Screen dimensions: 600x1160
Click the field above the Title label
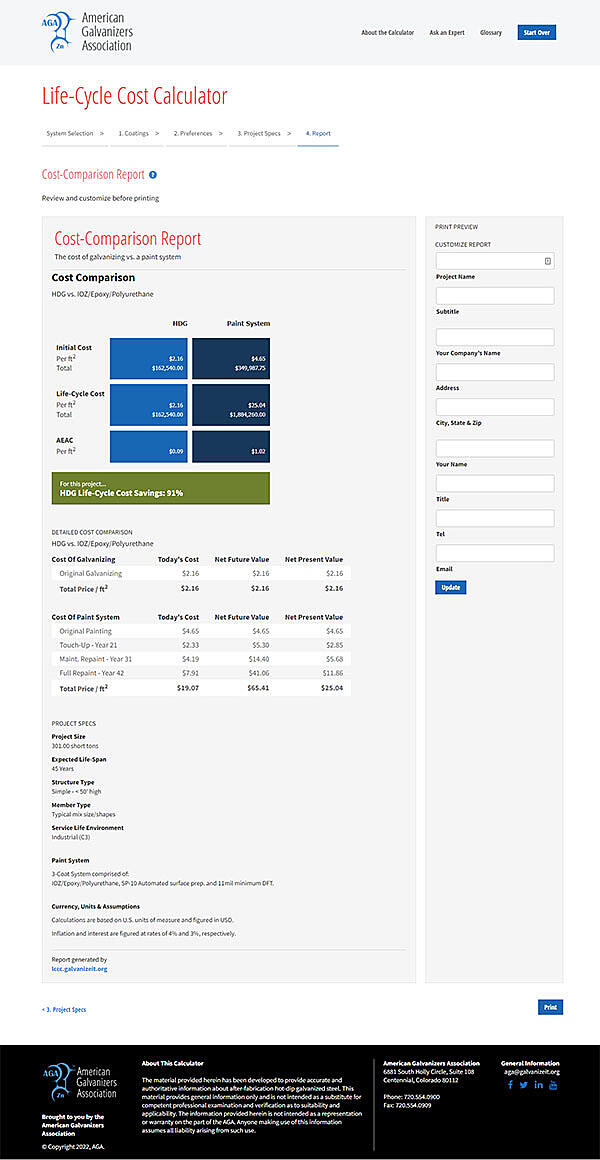point(495,483)
